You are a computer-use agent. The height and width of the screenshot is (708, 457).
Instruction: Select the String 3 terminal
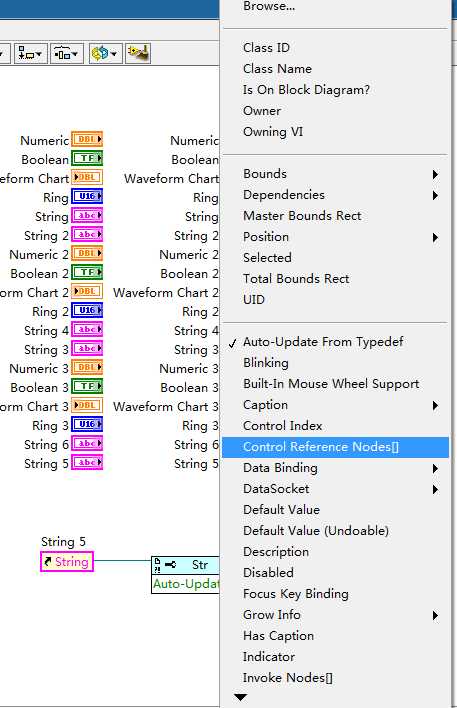pos(87,348)
